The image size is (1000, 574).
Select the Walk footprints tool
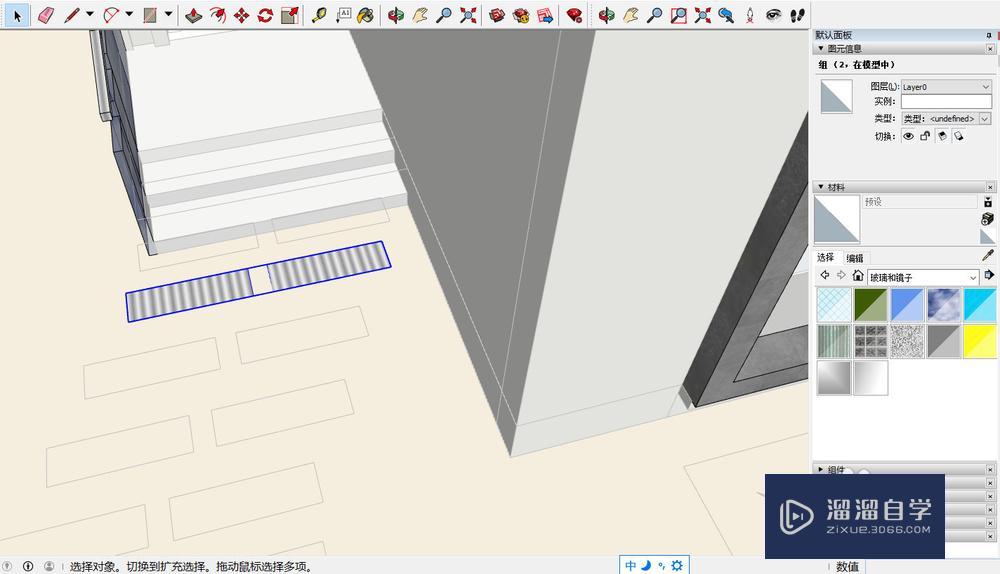coord(797,15)
